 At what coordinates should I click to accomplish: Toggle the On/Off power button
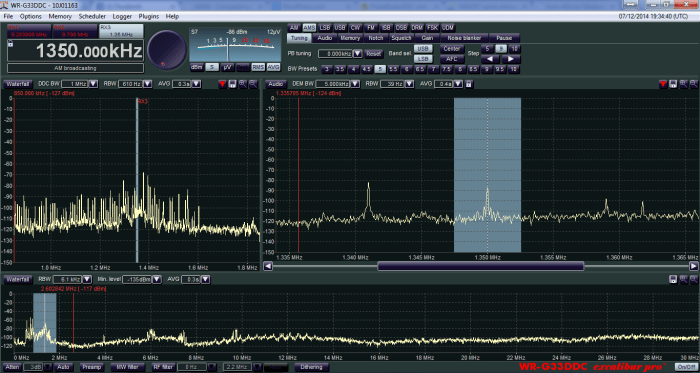click(687, 367)
